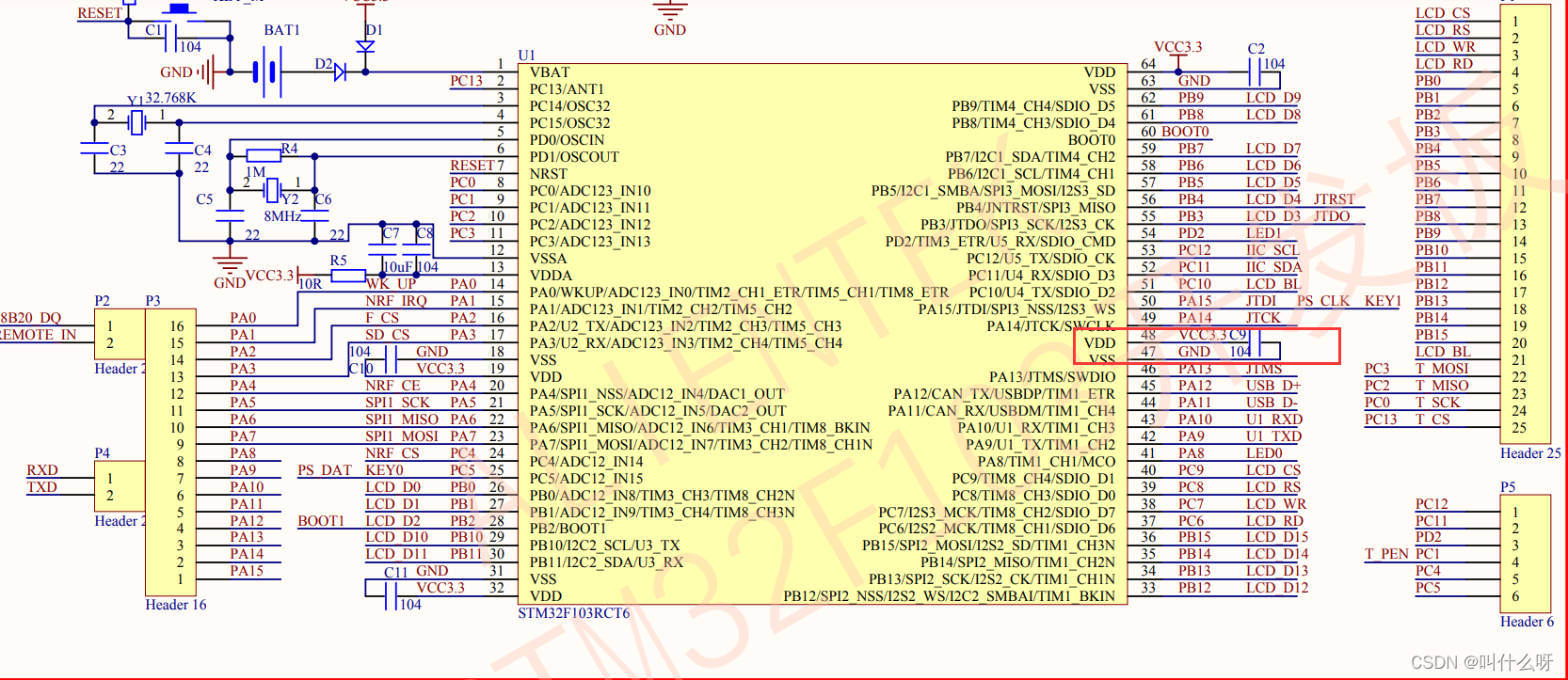Select the U1_RXD net label
1568x680 pixels.
1274,419
